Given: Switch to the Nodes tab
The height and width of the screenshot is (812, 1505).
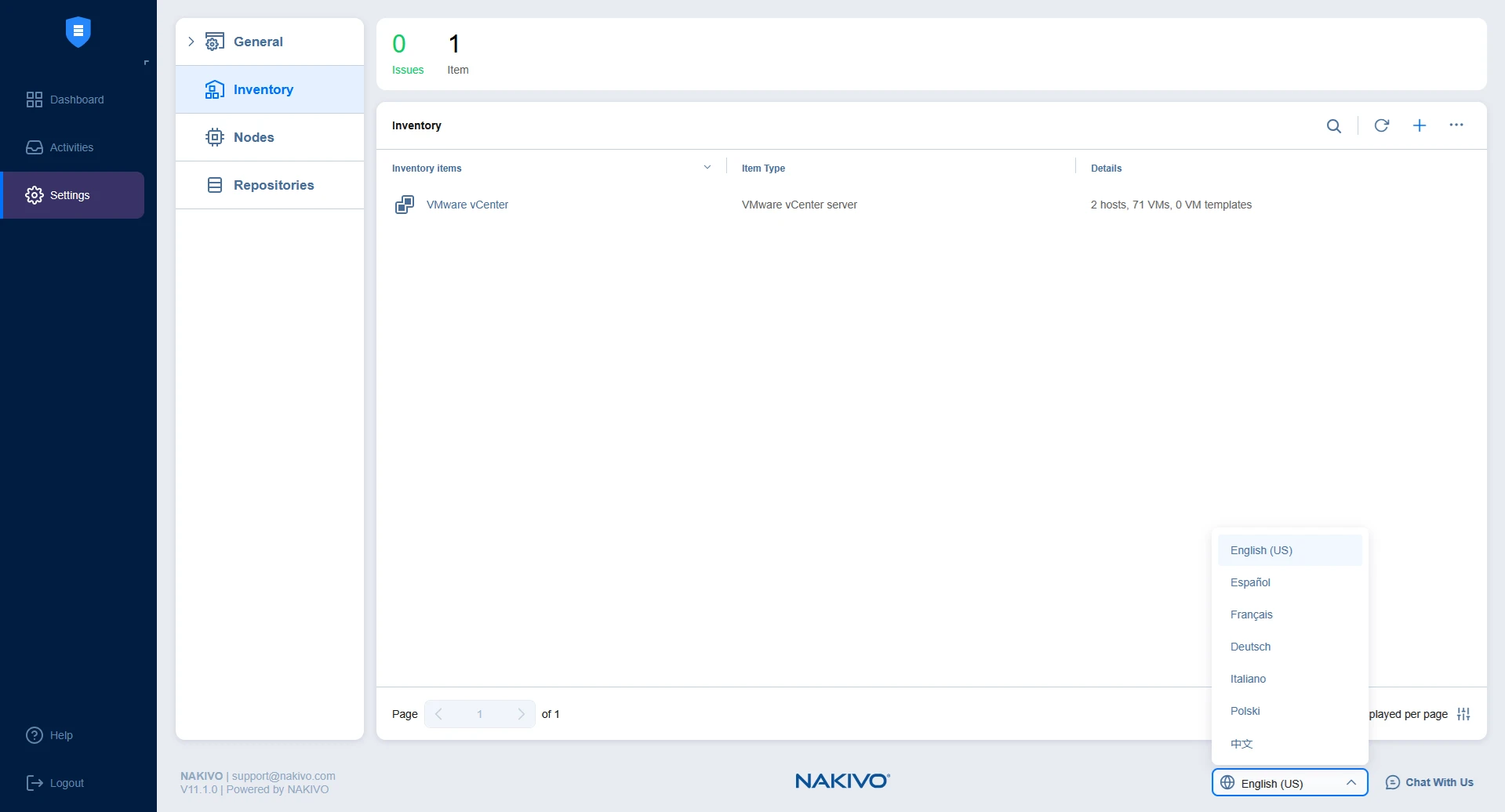Looking at the screenshot, I should pyautogui.click(x=253, y=137).
